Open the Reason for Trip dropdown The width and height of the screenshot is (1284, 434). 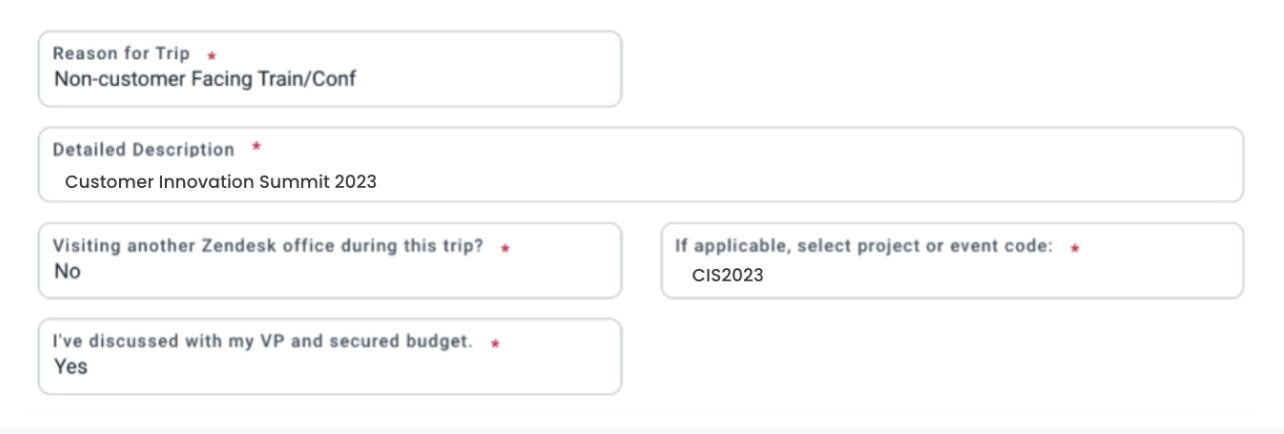click(329, 69)
